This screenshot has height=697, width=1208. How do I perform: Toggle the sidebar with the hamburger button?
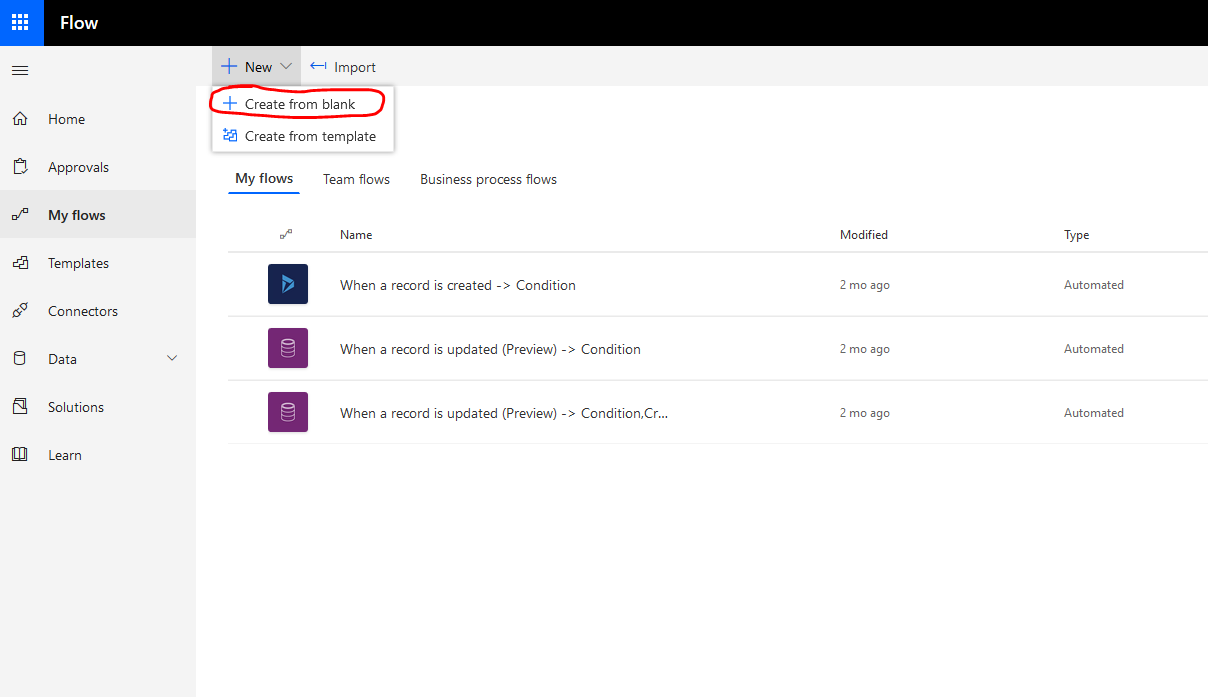20,70
